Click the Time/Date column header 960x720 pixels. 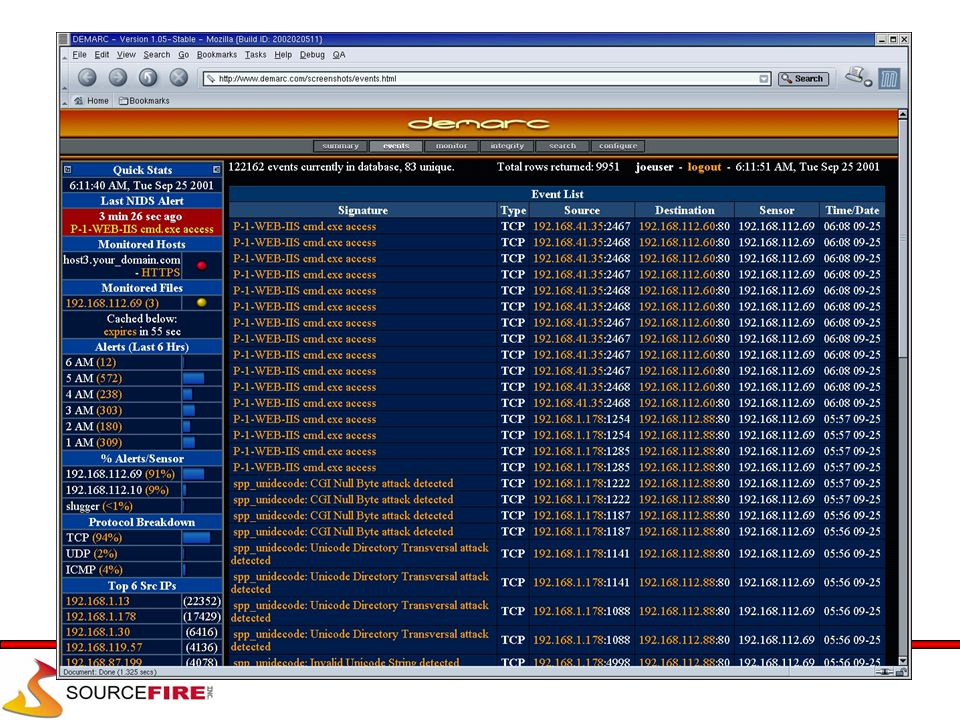point(852,210)
